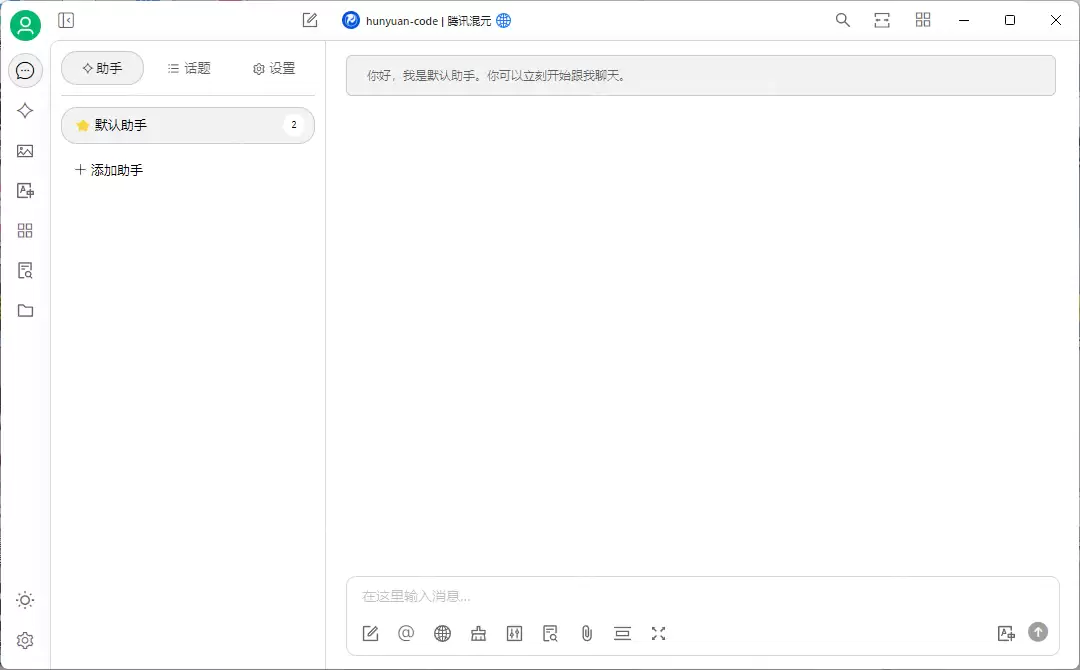Open the AI painting panel in sidebar
The height and width of the screenshot is (670, 1080).
[25, 150]
